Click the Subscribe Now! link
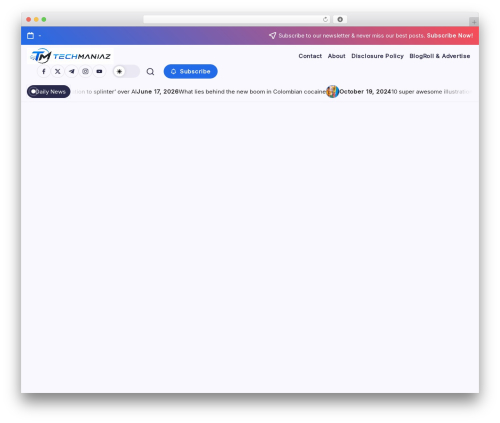500x423 pixels. (x=450, y=35)
